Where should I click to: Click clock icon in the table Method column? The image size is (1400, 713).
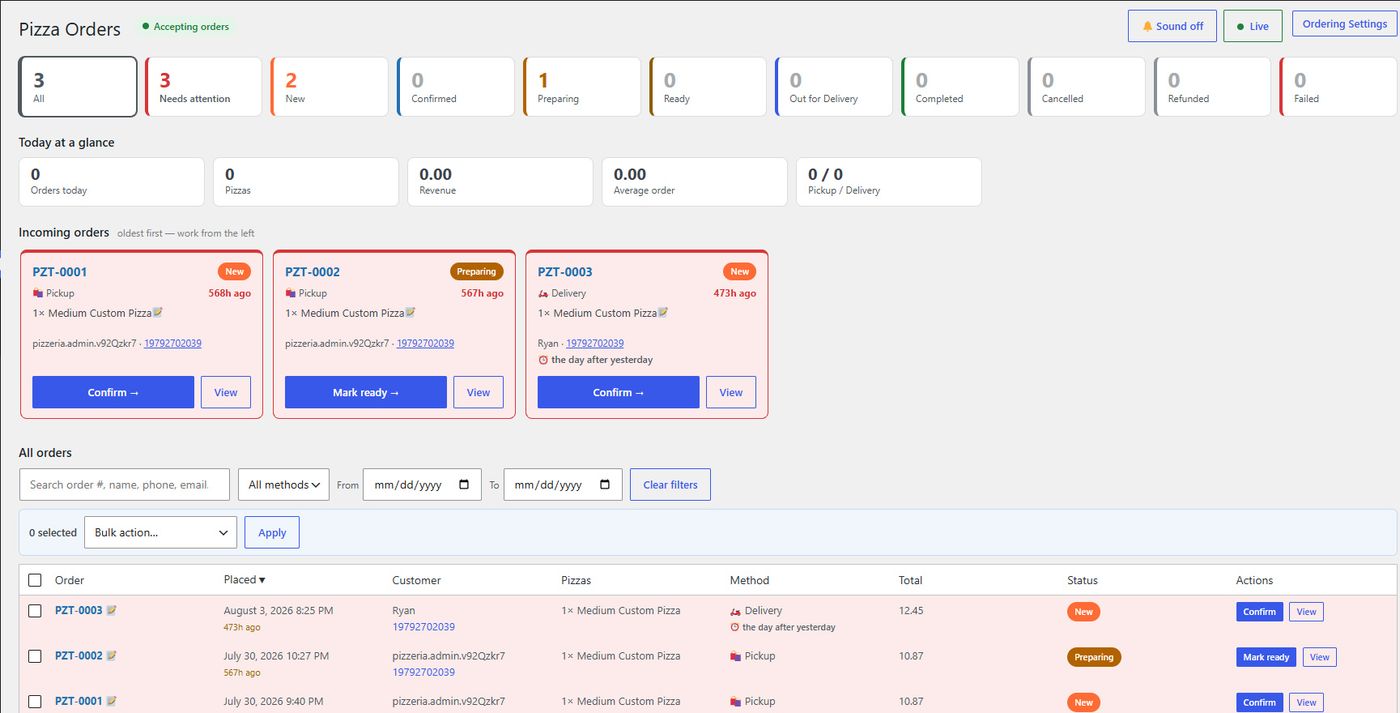(x=735, y=628)
